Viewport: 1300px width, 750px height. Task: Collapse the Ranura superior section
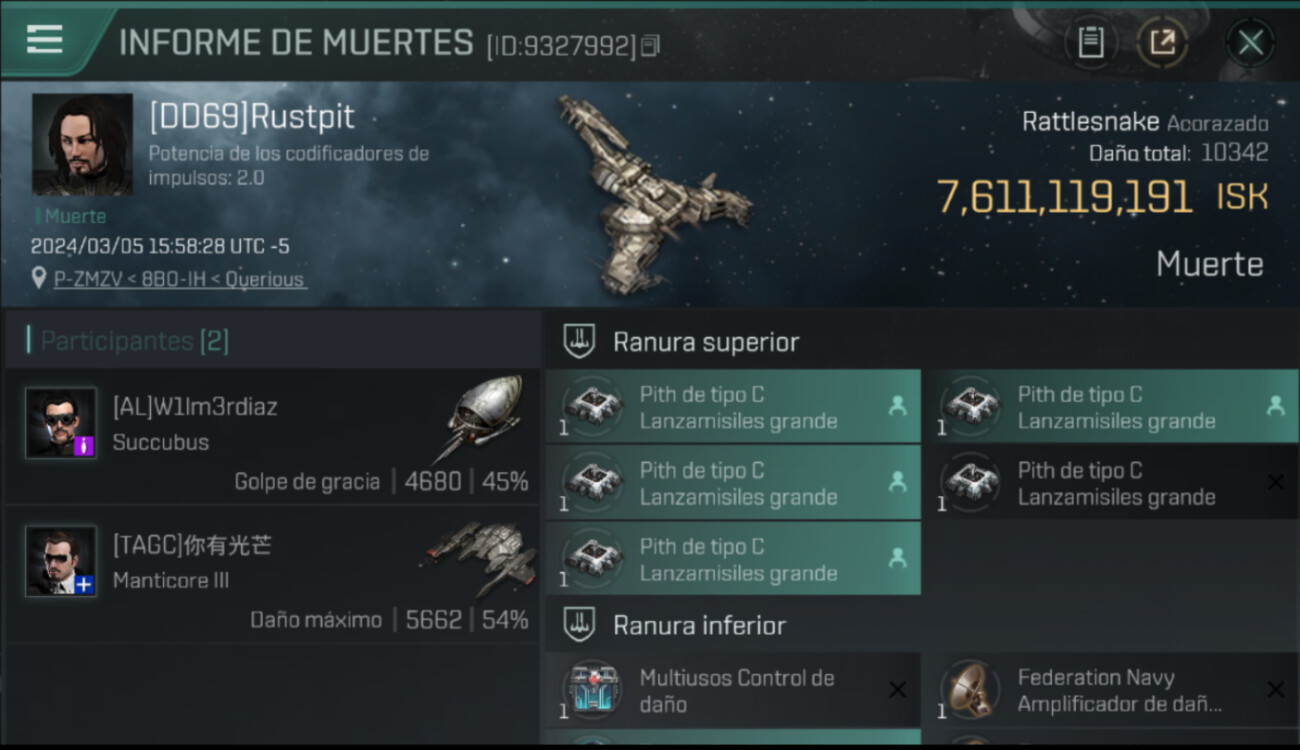[921, 342]
